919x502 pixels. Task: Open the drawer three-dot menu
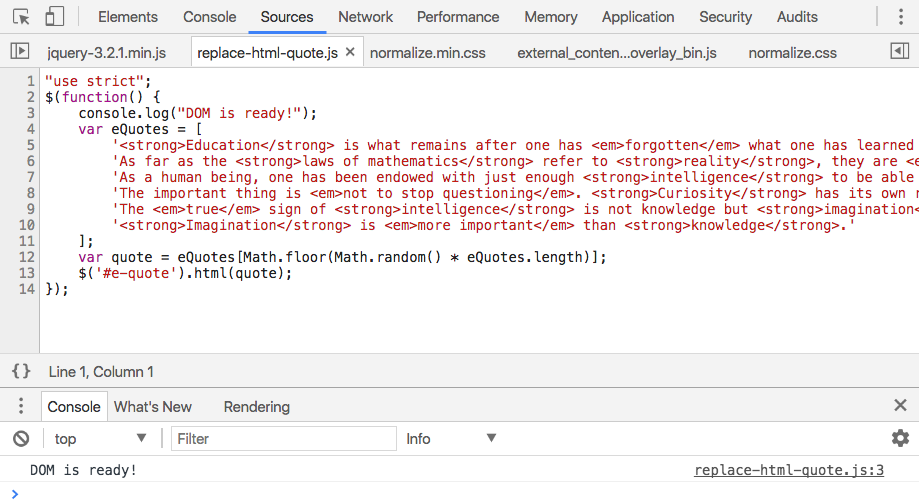[x=21, y=406]
